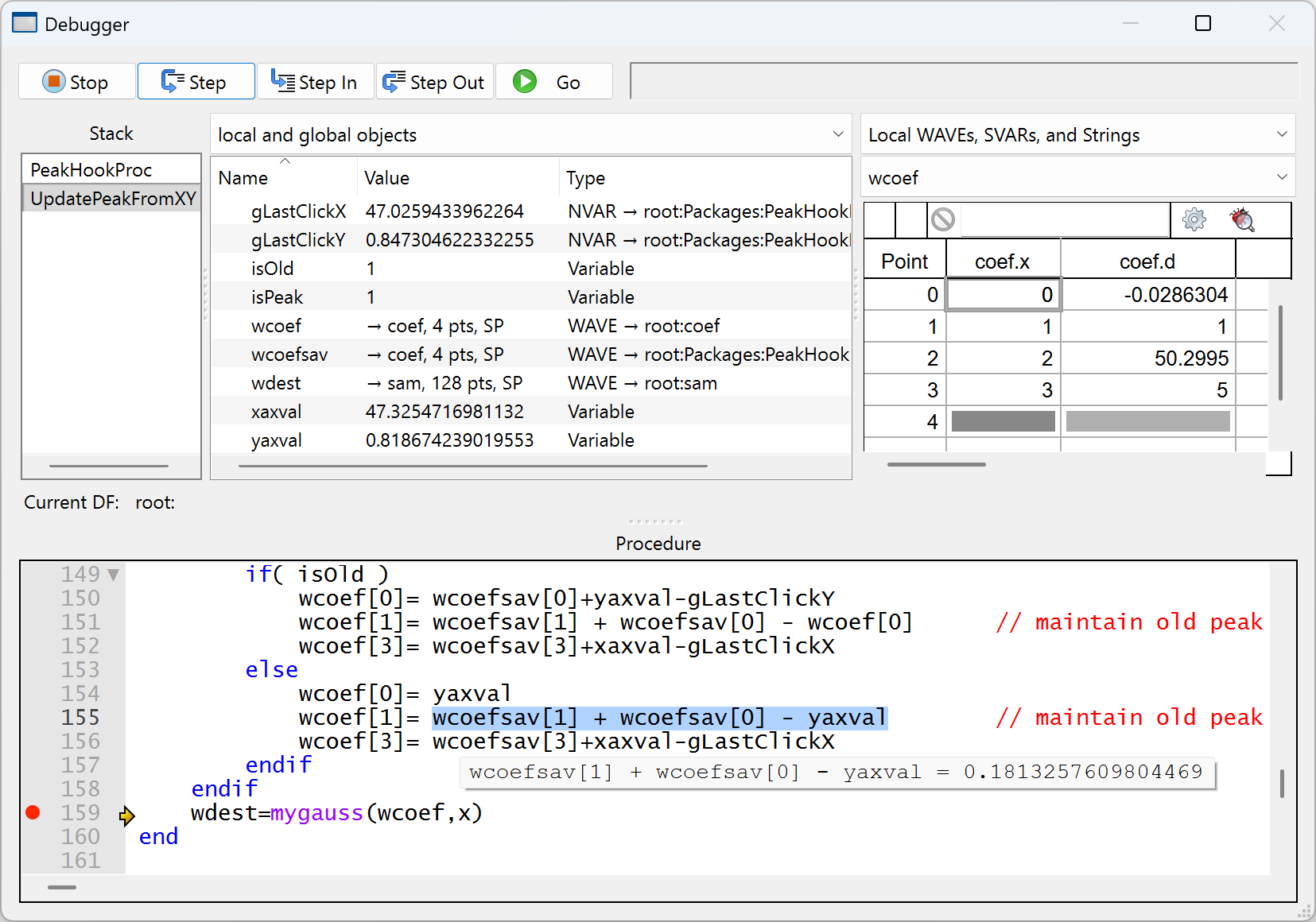Select the Step In icon

pos(315,81)
